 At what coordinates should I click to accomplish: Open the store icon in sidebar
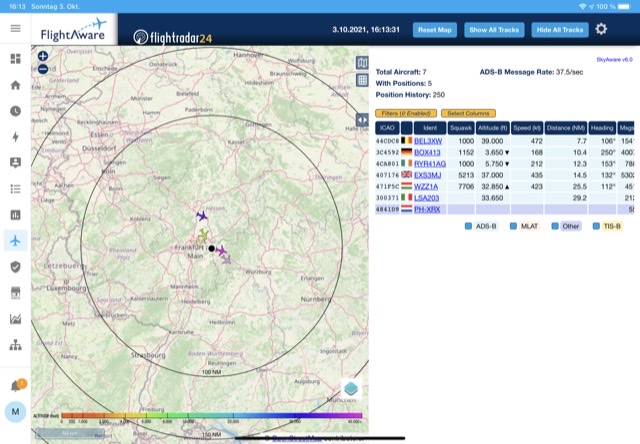pyautogui.click(x=16, y=293)
